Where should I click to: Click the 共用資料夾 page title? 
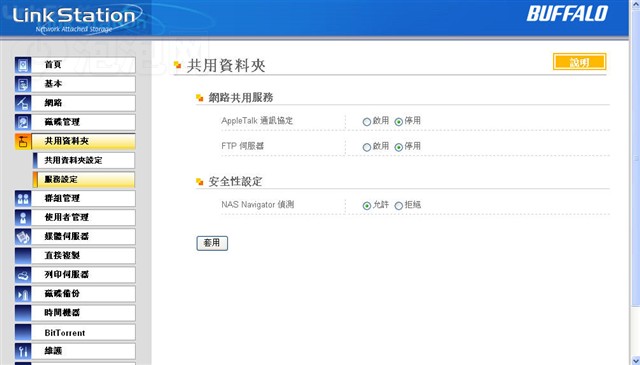click(226, 66)
